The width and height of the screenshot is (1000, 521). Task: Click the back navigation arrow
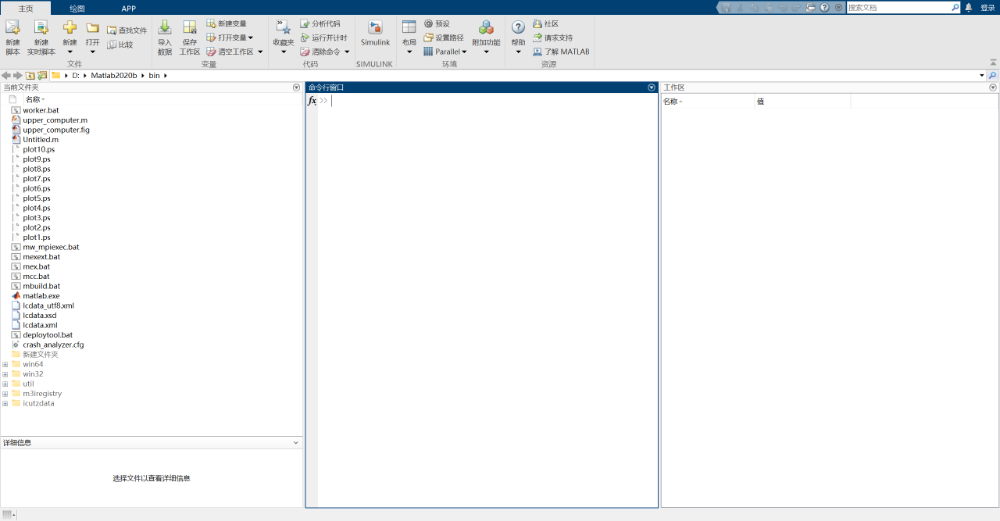click(6, 75)
